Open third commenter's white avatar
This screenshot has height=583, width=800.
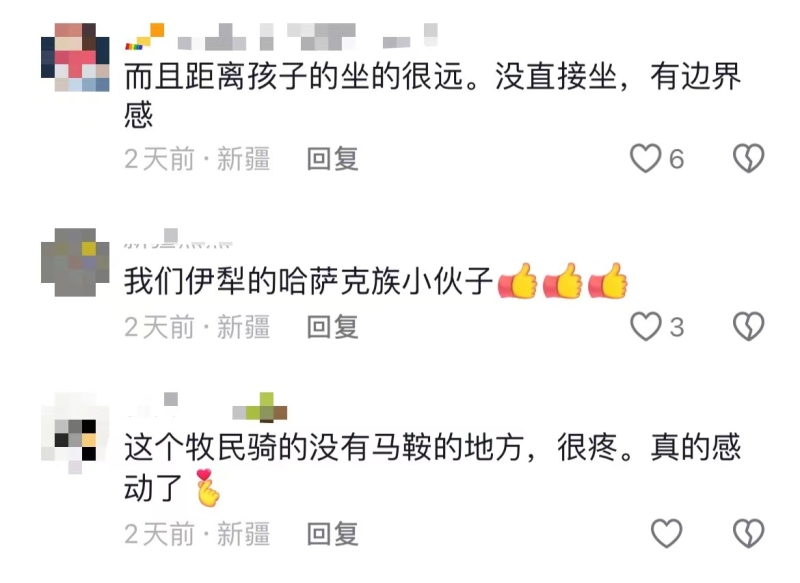click(x=75, y=433)
